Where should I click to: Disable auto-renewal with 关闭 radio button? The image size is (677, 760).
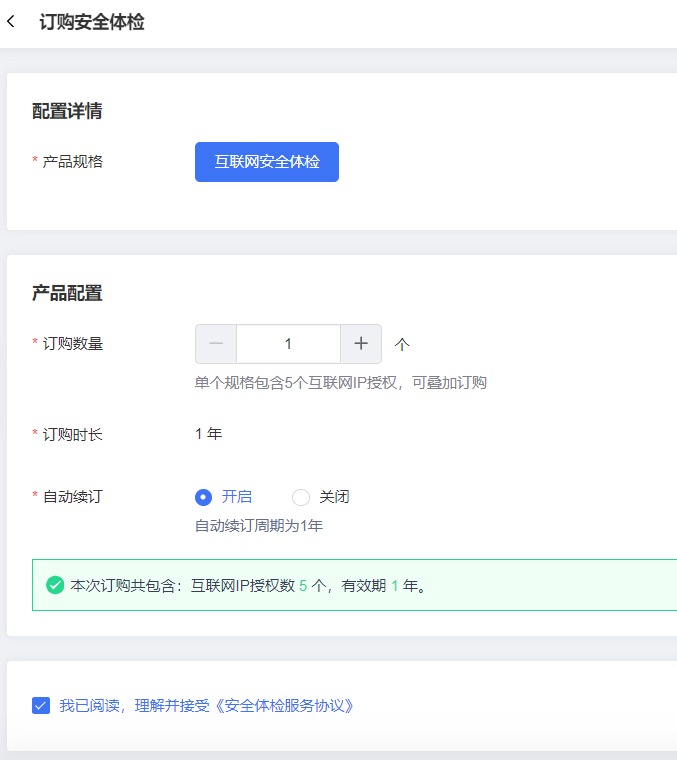point(300,497)
